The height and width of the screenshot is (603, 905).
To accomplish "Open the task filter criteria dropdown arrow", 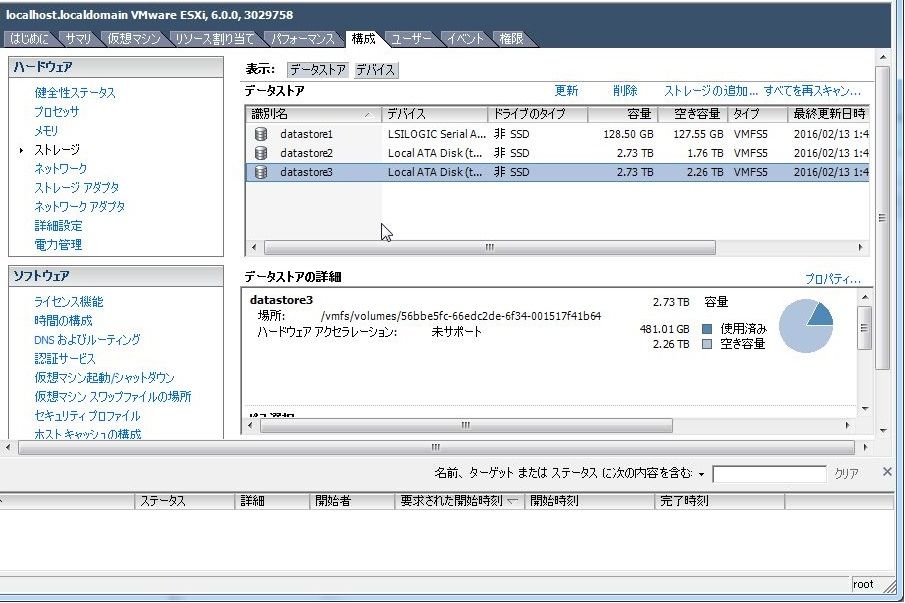I will pos(701,474).
